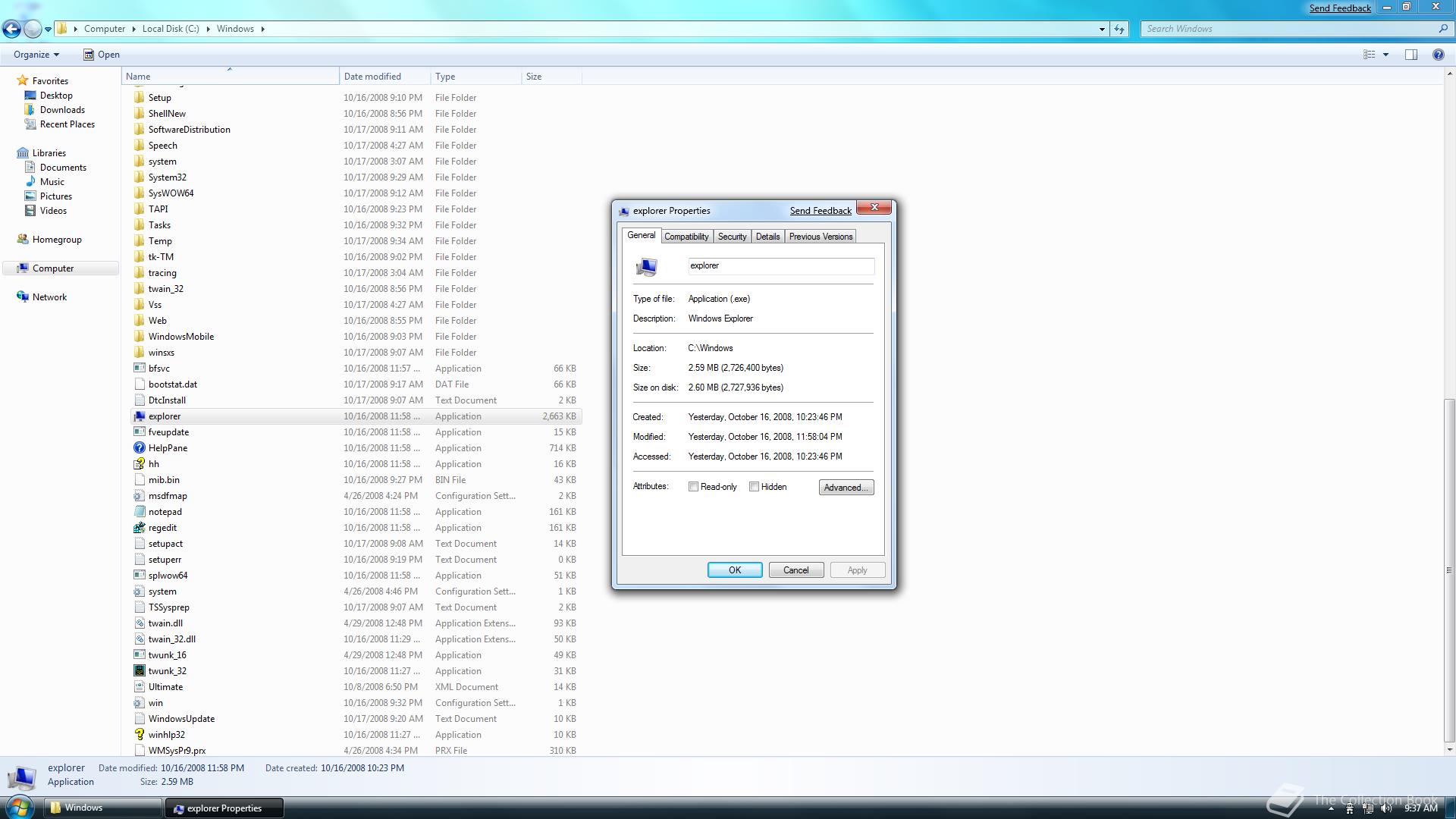Switch to the Security tab
Screen dimensions: 1456x819
(x=732, y=237)
